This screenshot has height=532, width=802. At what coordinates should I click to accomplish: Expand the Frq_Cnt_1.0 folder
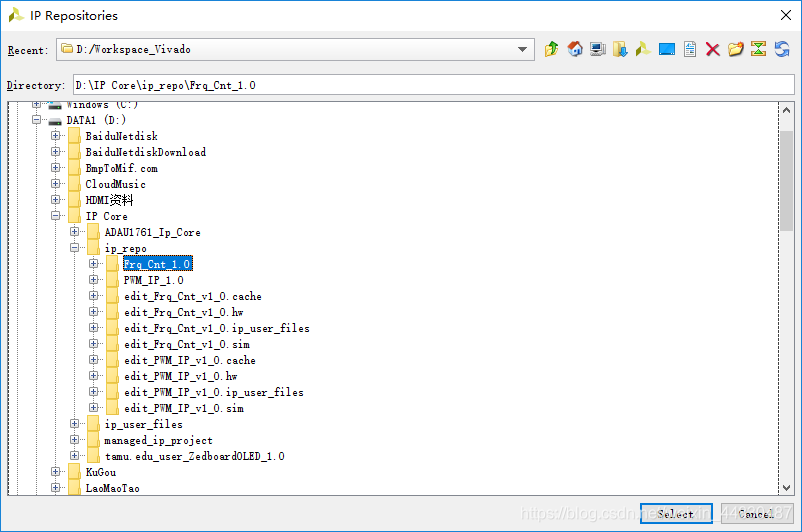coord(94,264)
